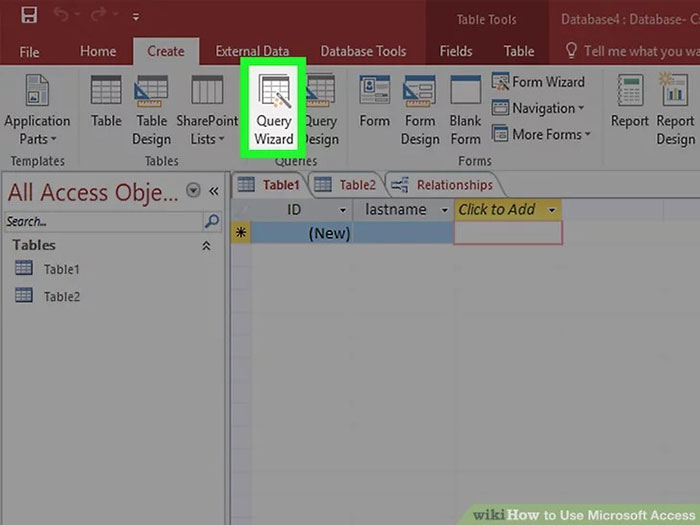Viewport: 700px width, 525px height.
Task: Click the Save icon in title bar
Action: 29,16
